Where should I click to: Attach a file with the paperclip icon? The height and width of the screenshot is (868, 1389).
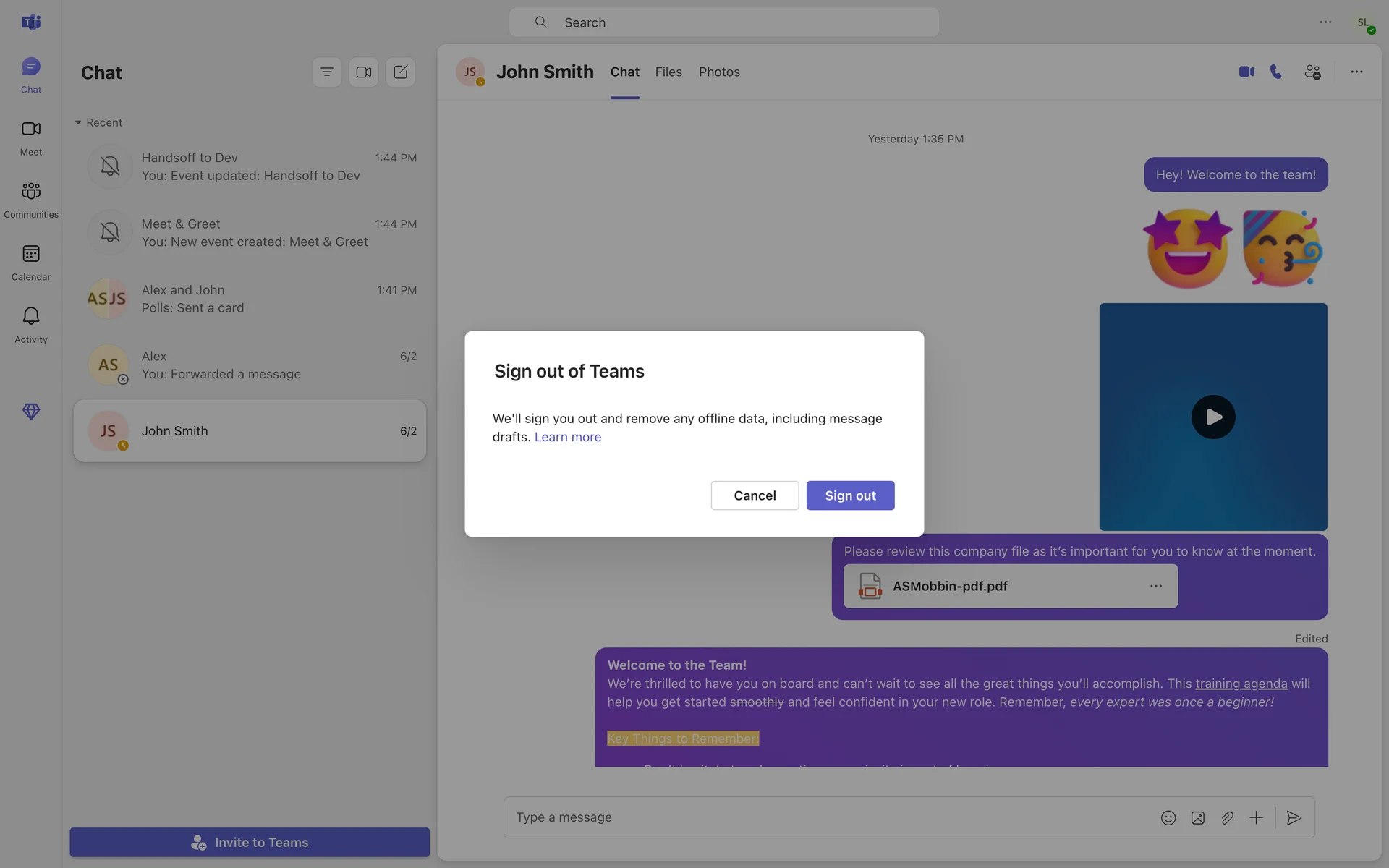[1227, 817]
